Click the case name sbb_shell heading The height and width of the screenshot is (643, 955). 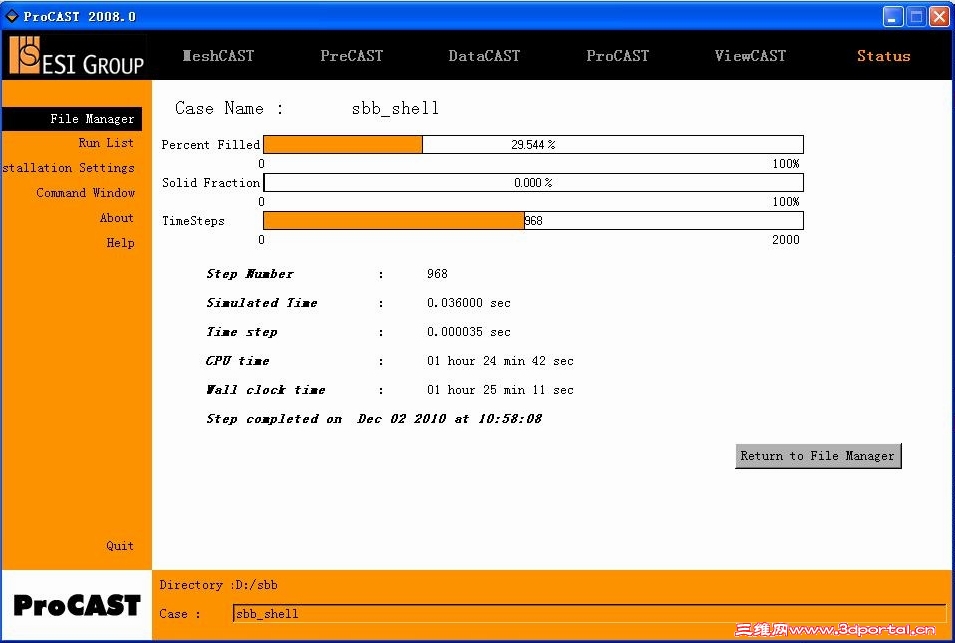coord(395,108)
